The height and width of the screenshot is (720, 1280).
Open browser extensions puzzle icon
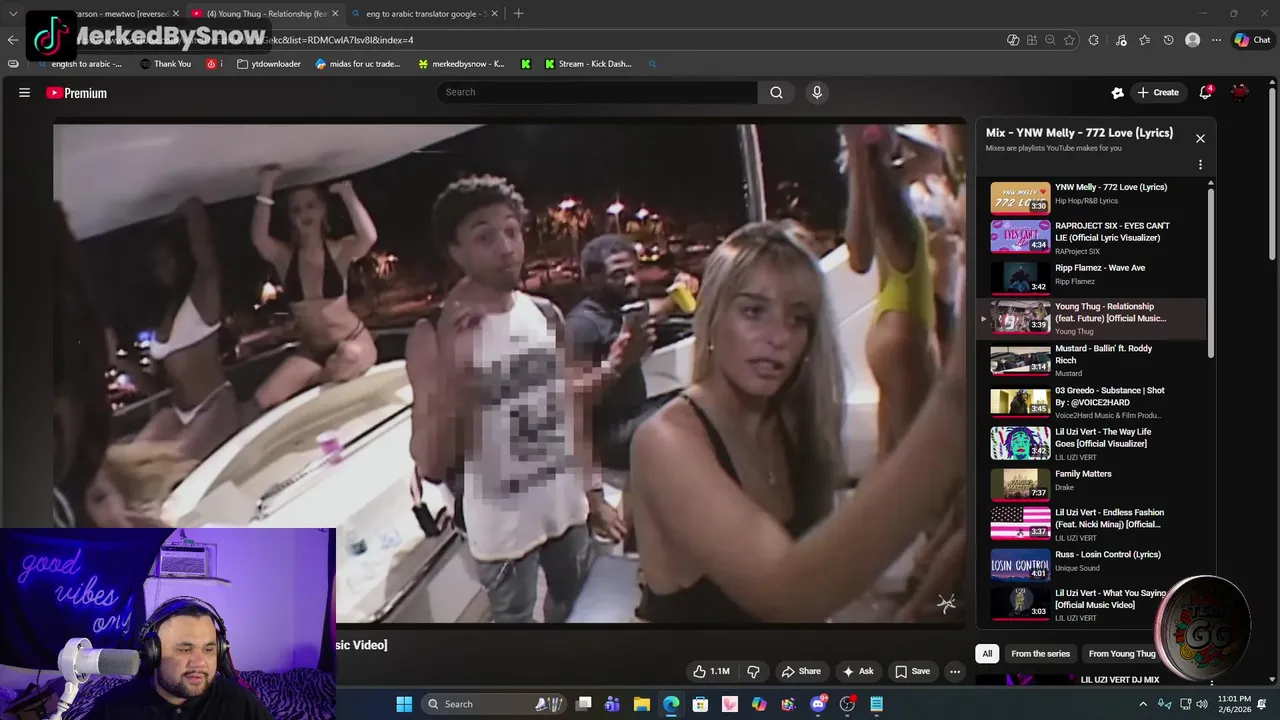pos(1093,40)
